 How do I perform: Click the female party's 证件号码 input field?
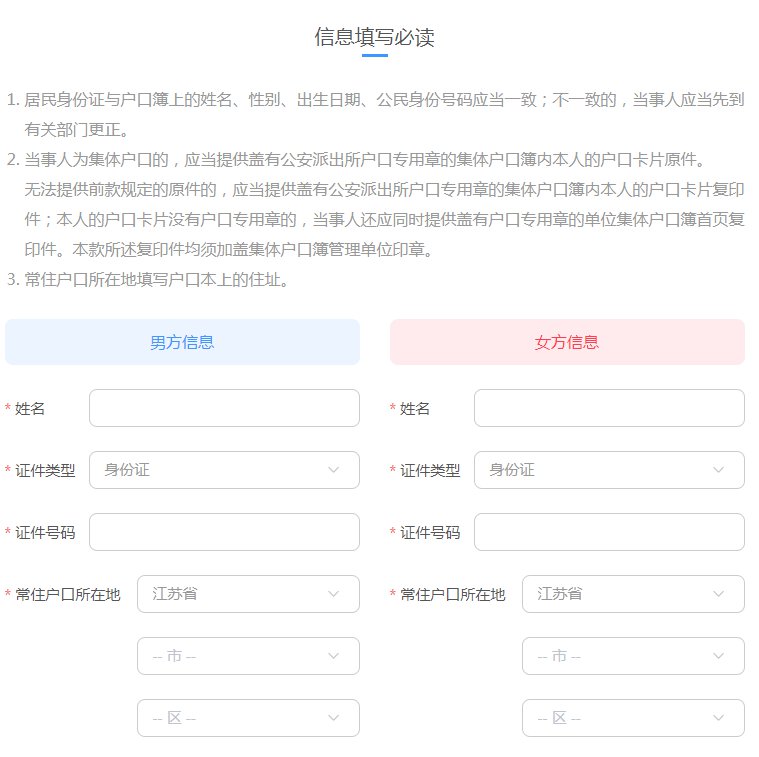[609, 532]
